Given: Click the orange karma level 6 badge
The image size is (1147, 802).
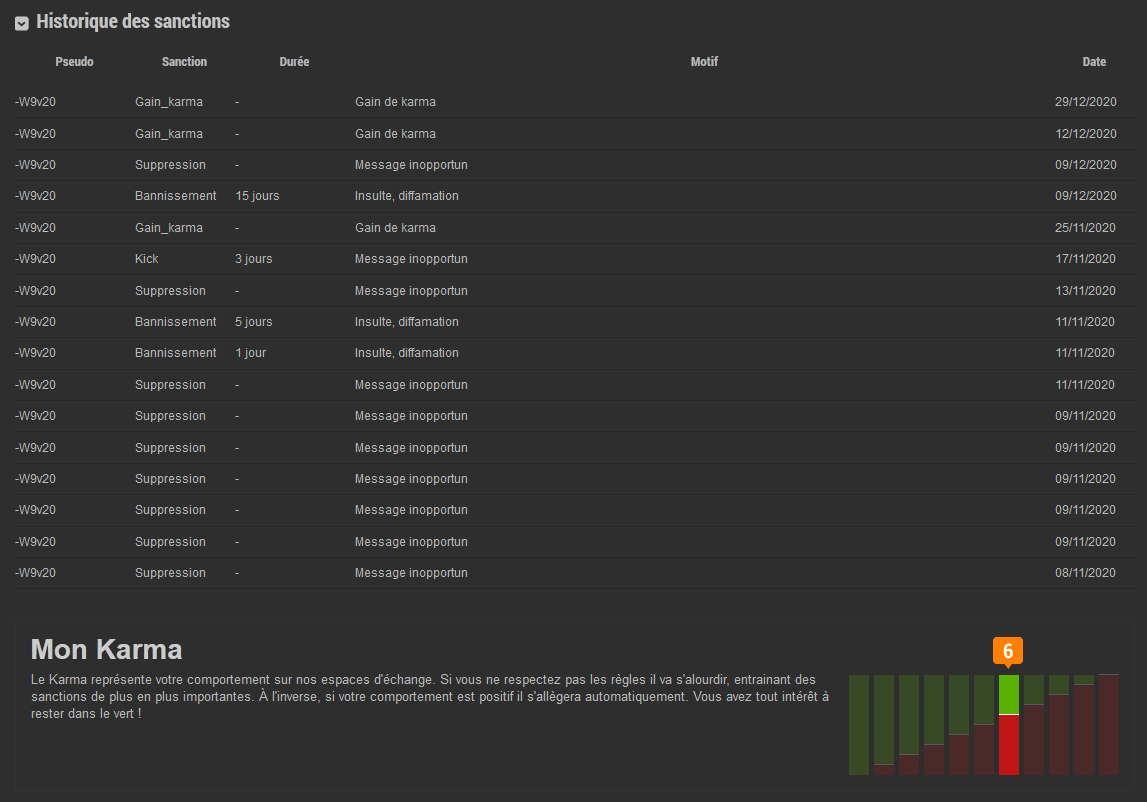Looking at the screenshot, I should 1008,650.
